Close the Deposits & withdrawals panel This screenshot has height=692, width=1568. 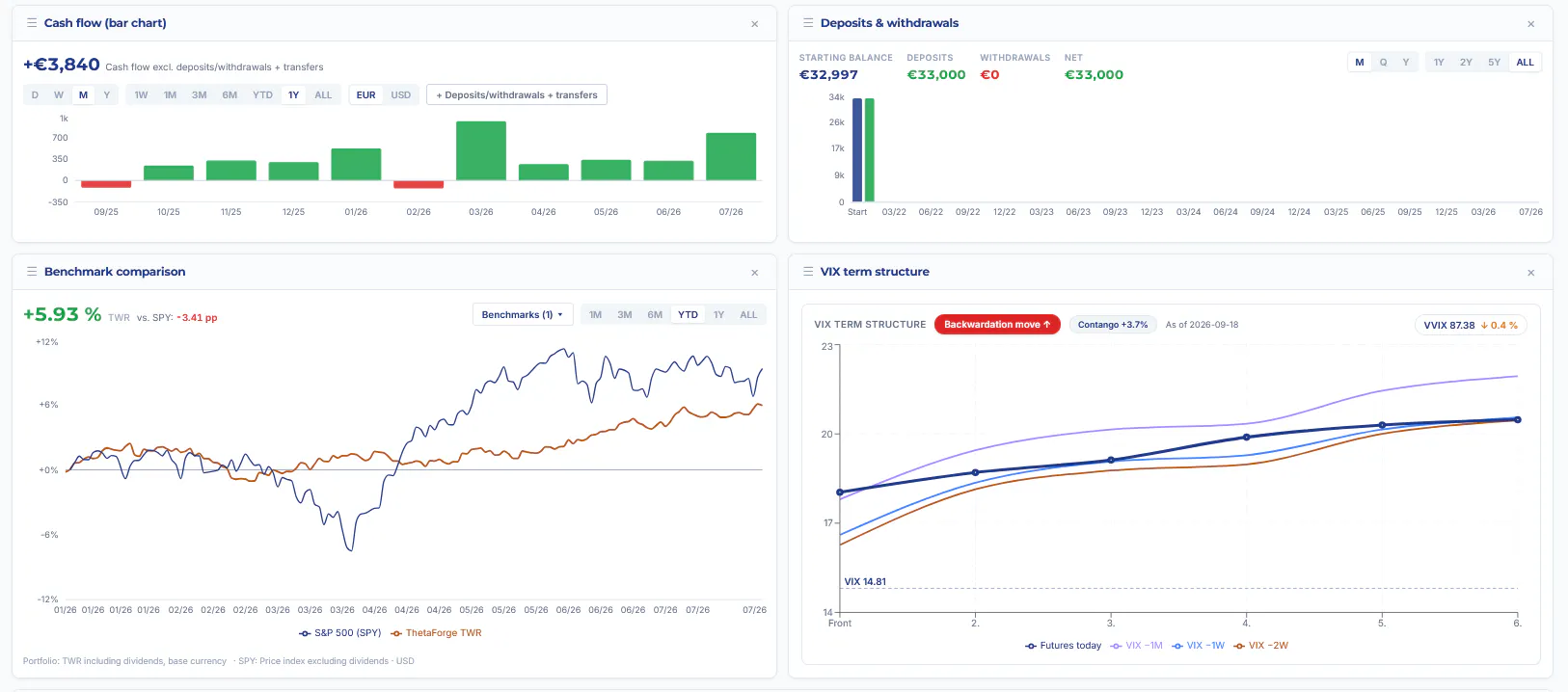1530,24
